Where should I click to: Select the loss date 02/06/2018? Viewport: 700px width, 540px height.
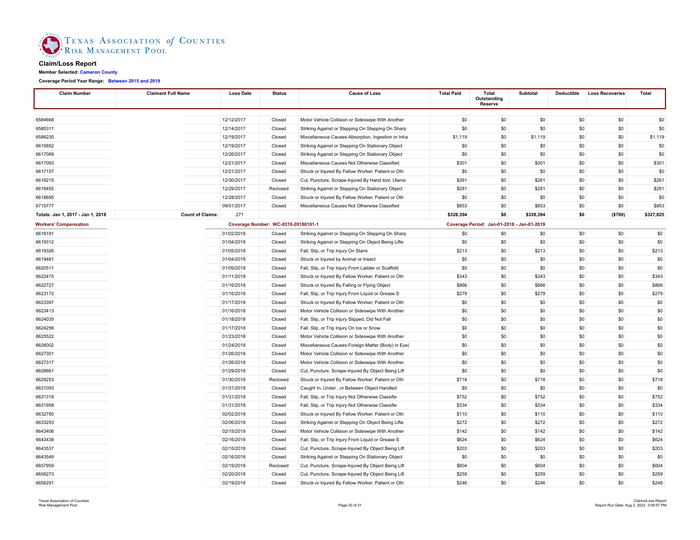233,423
